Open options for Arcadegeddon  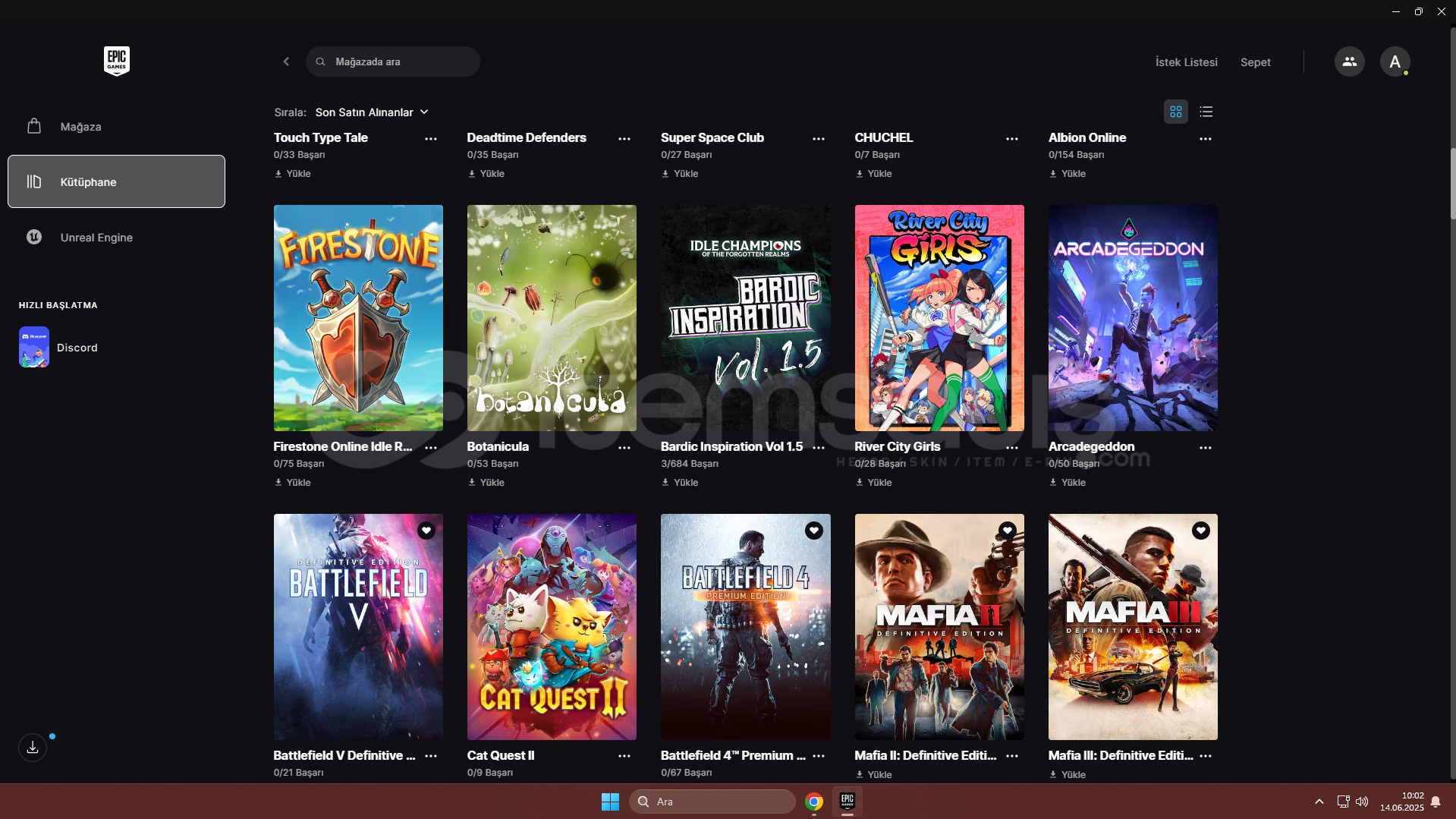[x=1205, y=448]
